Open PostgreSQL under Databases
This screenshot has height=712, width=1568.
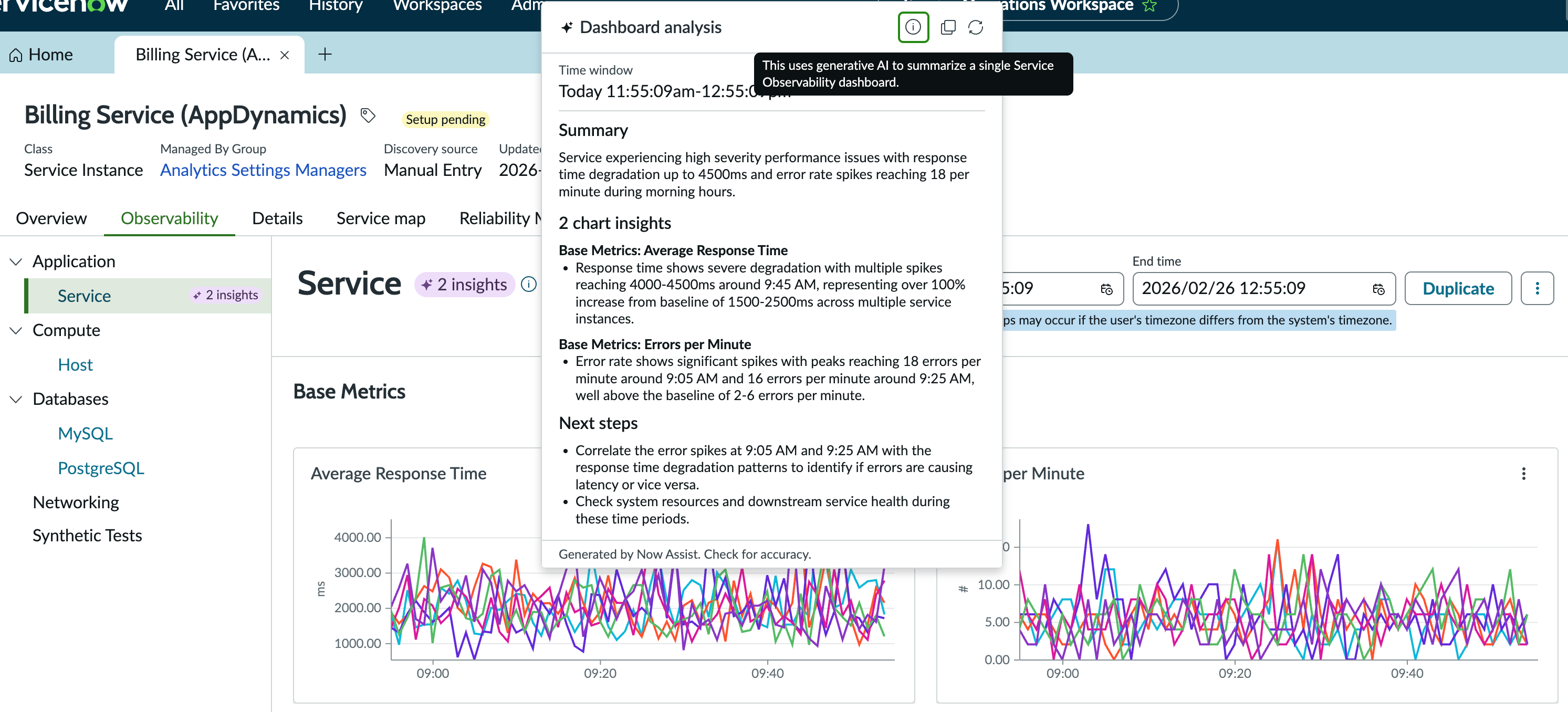[101, 468]
